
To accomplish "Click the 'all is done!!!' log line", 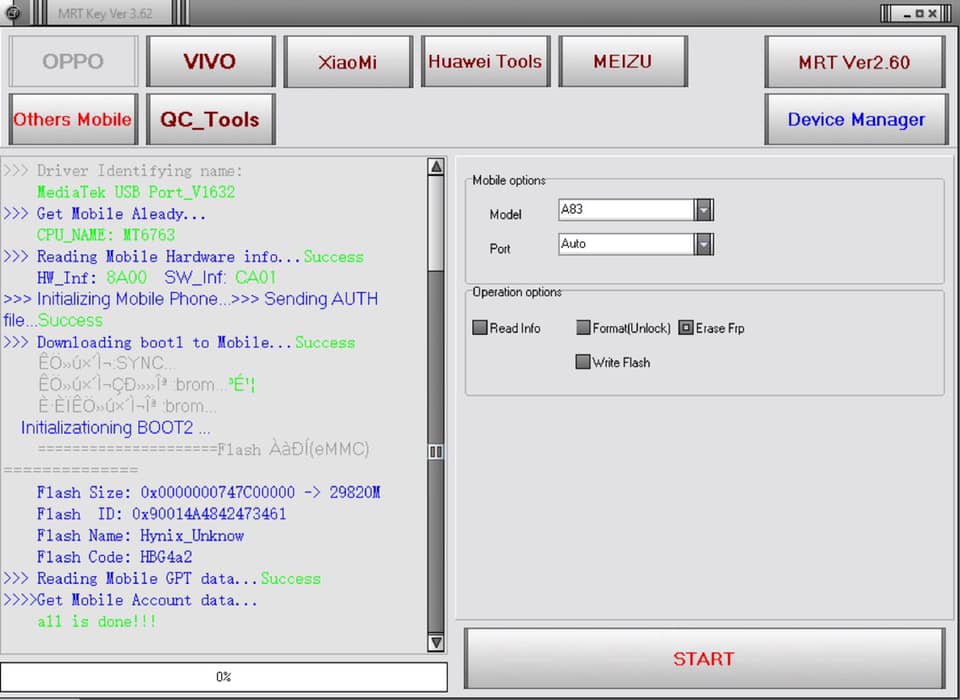I will [x=97, y=622].
